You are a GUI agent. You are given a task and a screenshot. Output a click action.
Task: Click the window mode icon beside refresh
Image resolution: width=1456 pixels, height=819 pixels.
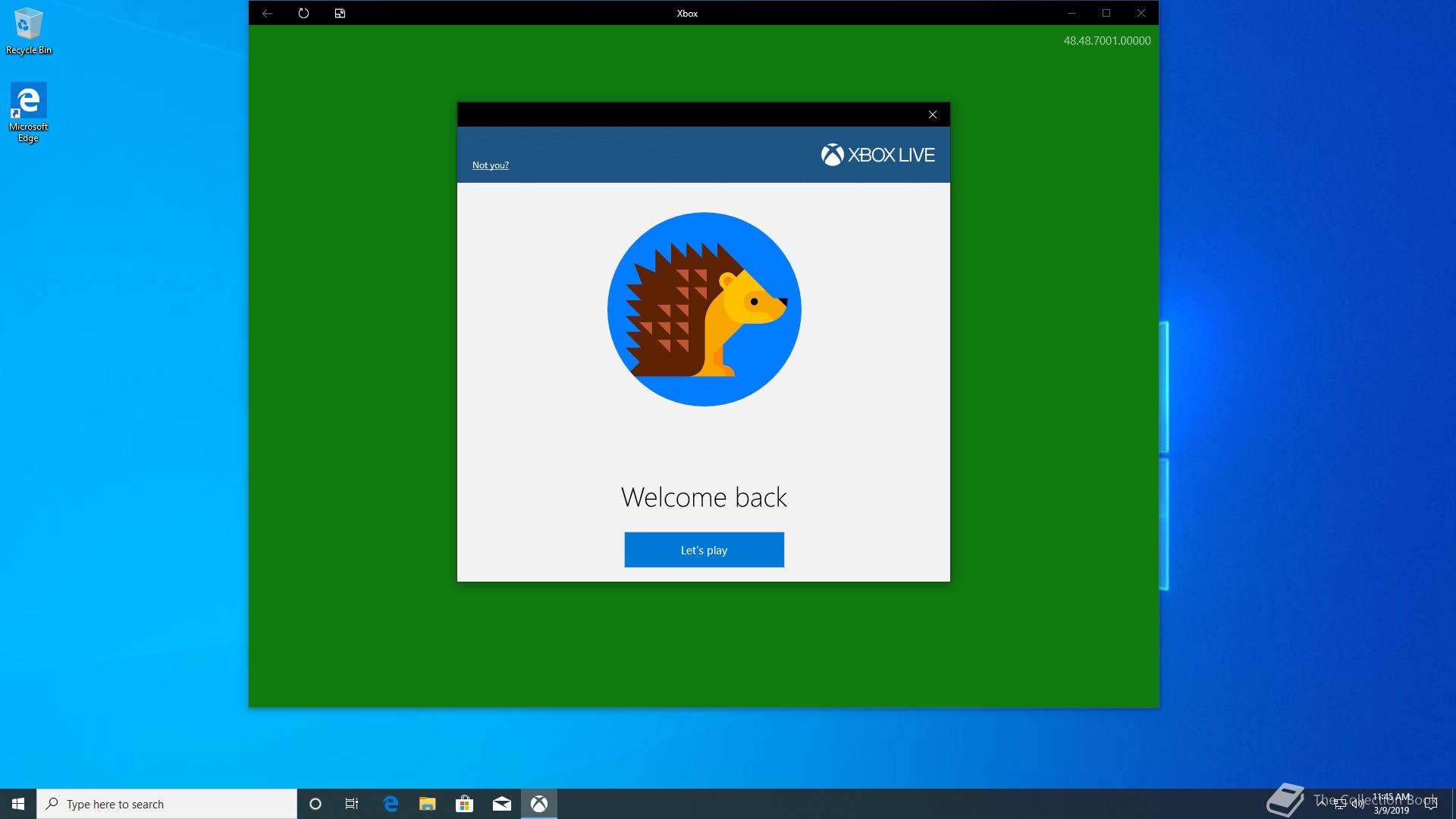coord(340,13)
